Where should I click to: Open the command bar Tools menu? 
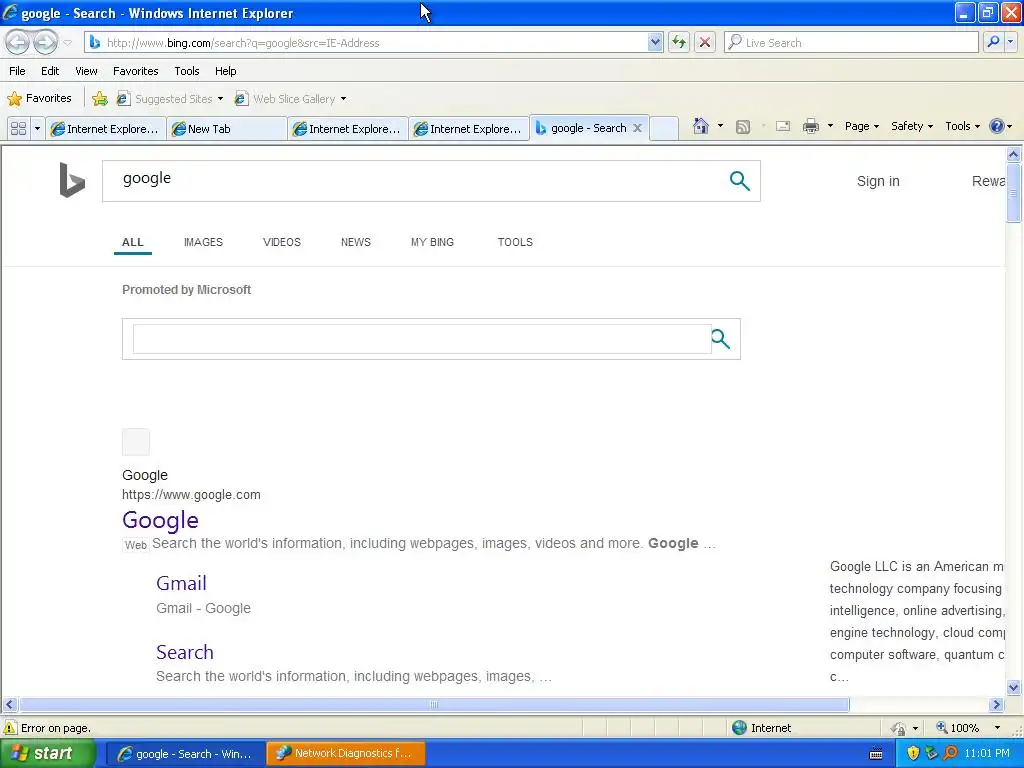click(962, 126)
